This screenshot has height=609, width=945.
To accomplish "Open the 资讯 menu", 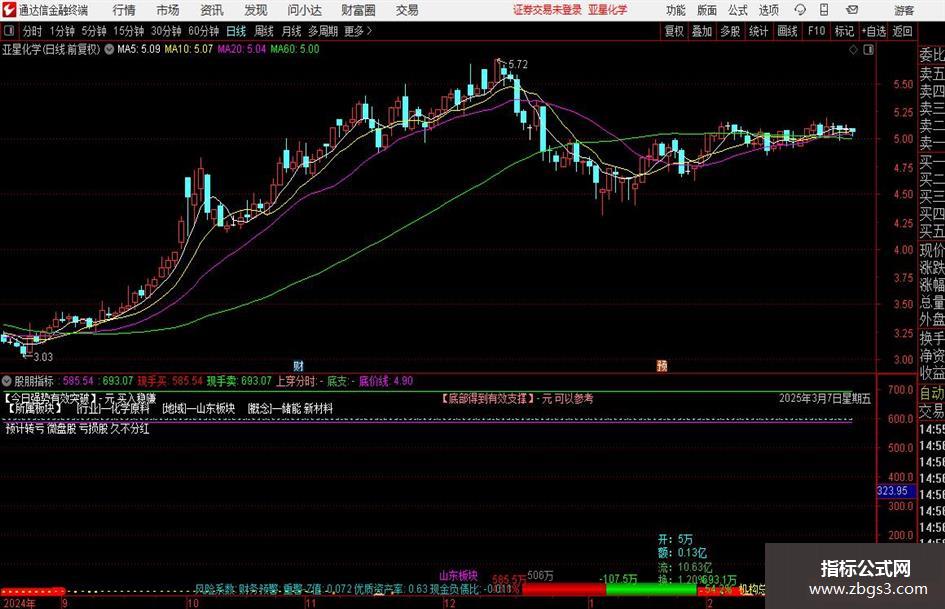I will coord(212,10).
